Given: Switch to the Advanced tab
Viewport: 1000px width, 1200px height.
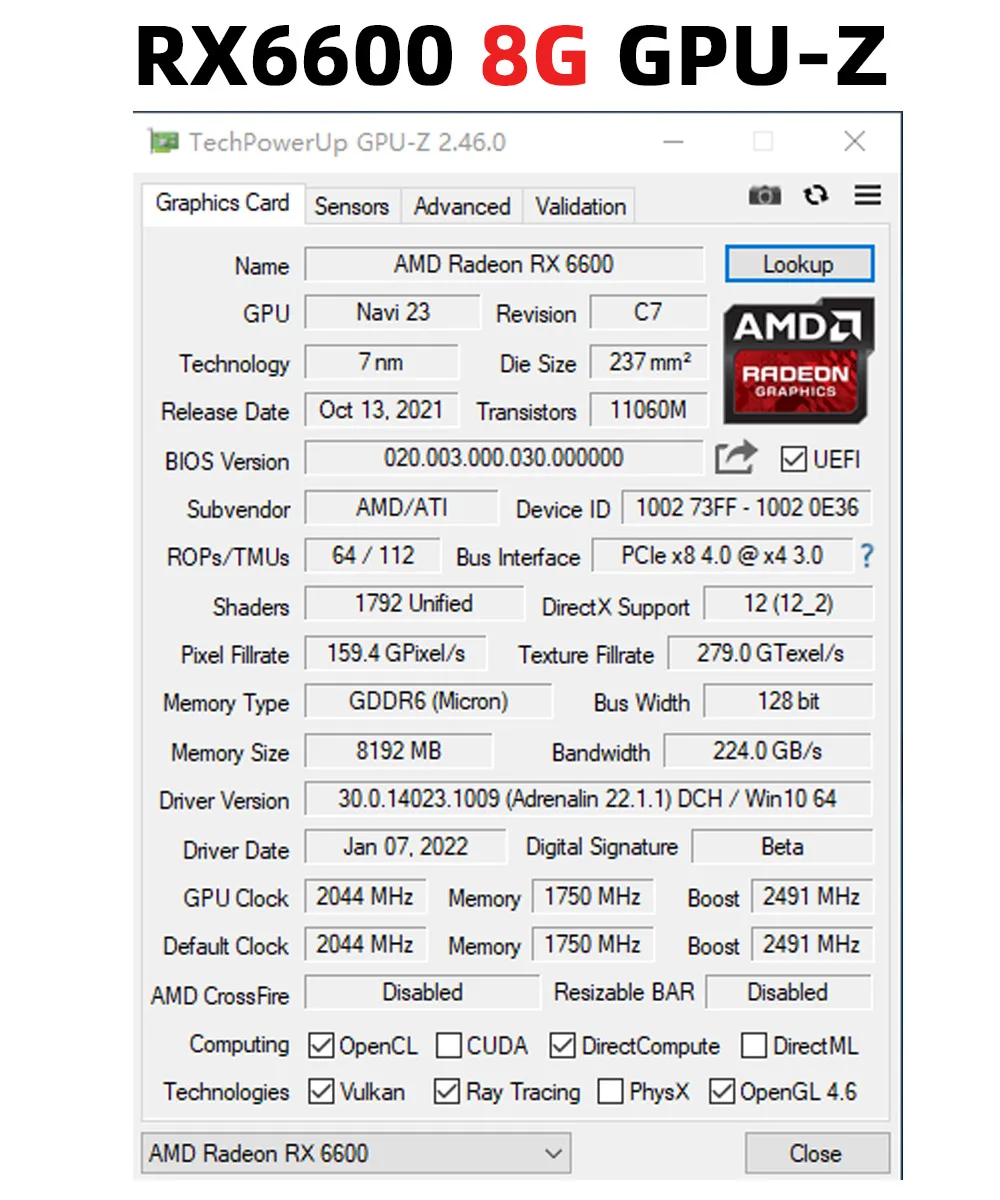Looking at the screenshot, I should tap(462, 206).
